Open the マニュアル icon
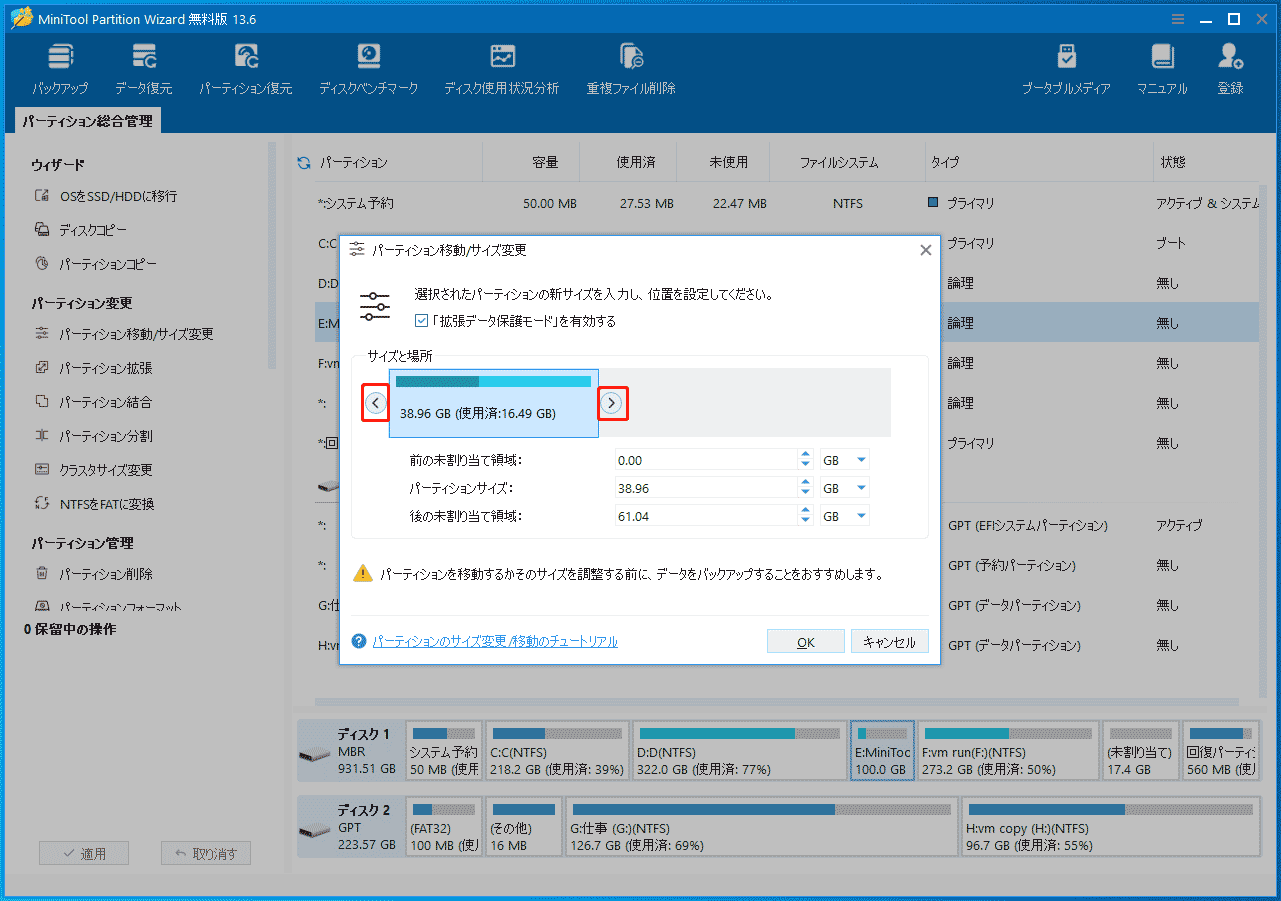This screenshot has width=1281, height=901. [1162, 69]
